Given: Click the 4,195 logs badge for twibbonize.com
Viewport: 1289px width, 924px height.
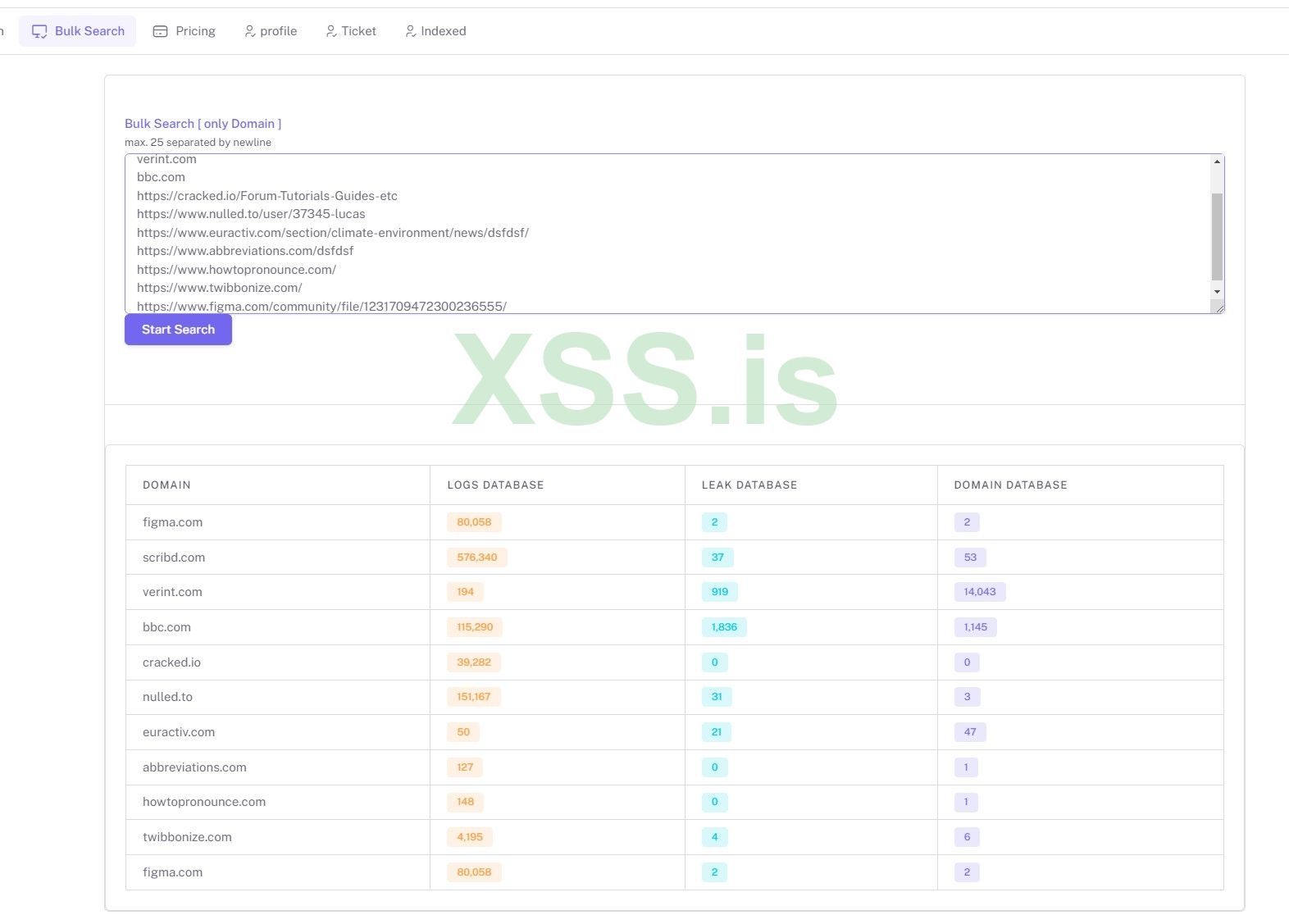Looking at the screenshot, I should tap(470, 837).
